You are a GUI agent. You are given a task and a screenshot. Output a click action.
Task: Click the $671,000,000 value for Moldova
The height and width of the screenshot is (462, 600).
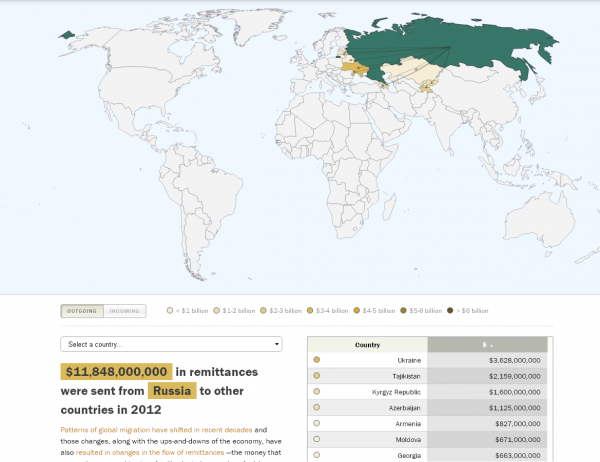[518, 440]
